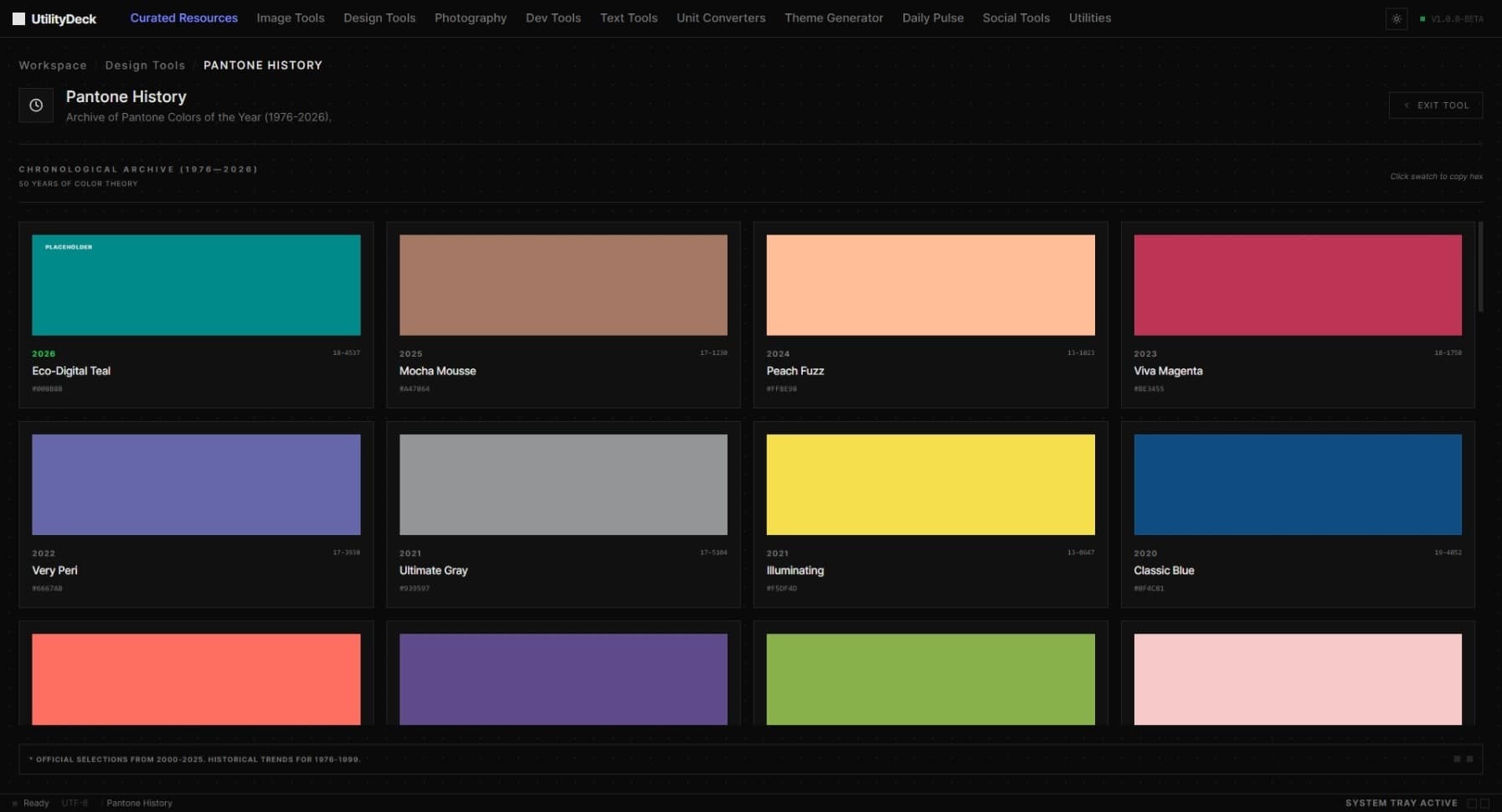Toggle light mode using the sun icon

[x=1397, y=18]
